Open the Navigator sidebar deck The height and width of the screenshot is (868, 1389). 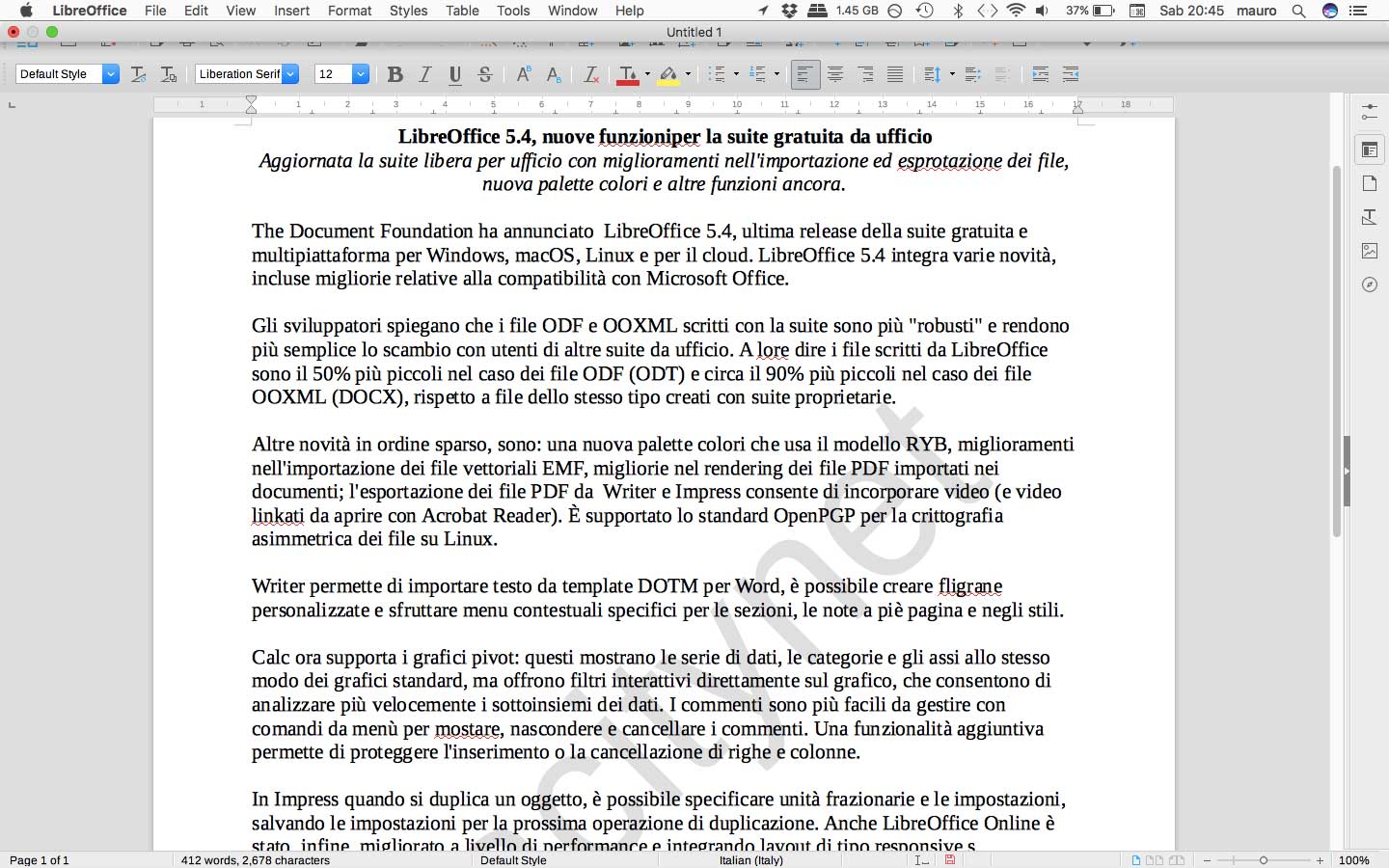coord(1369,285)
